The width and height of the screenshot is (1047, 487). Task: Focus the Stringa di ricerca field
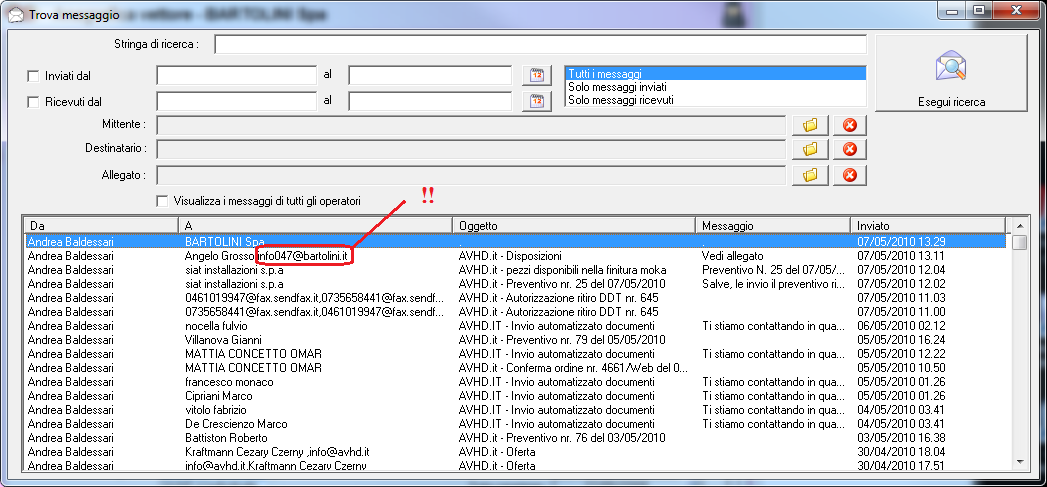point(540,44)
